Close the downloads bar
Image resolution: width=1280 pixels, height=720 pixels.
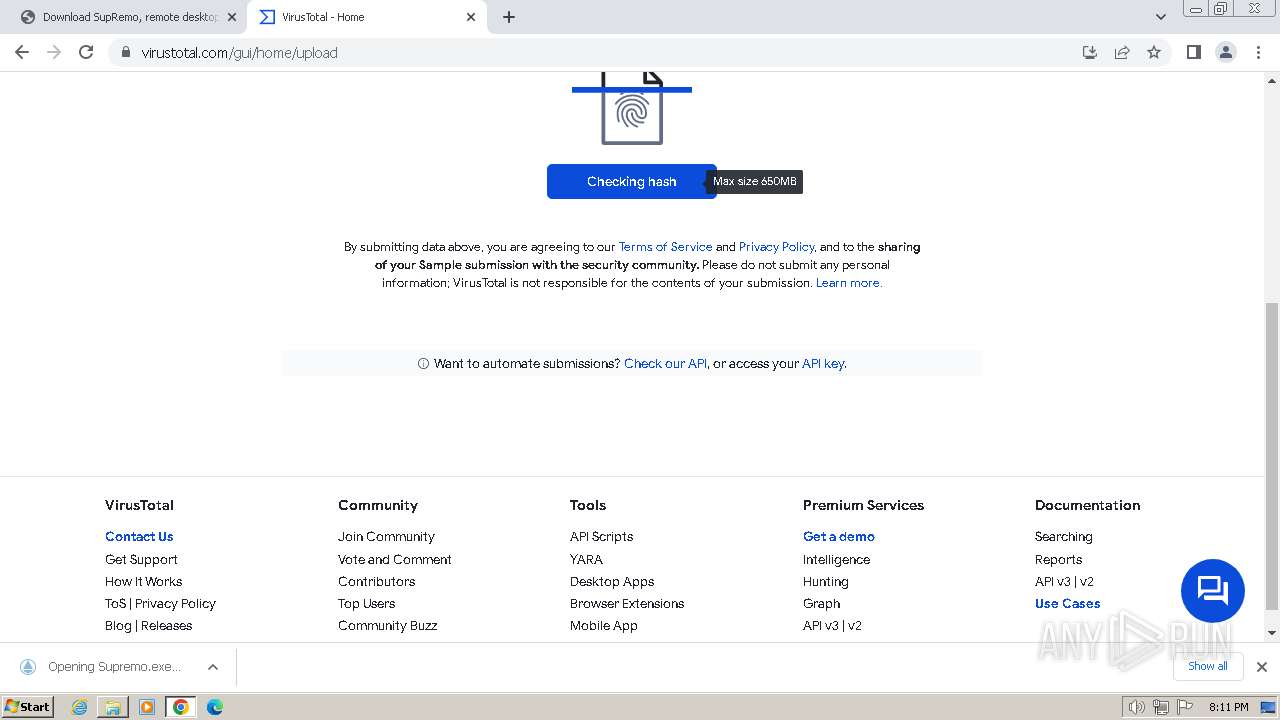[x=1262, y=667]
